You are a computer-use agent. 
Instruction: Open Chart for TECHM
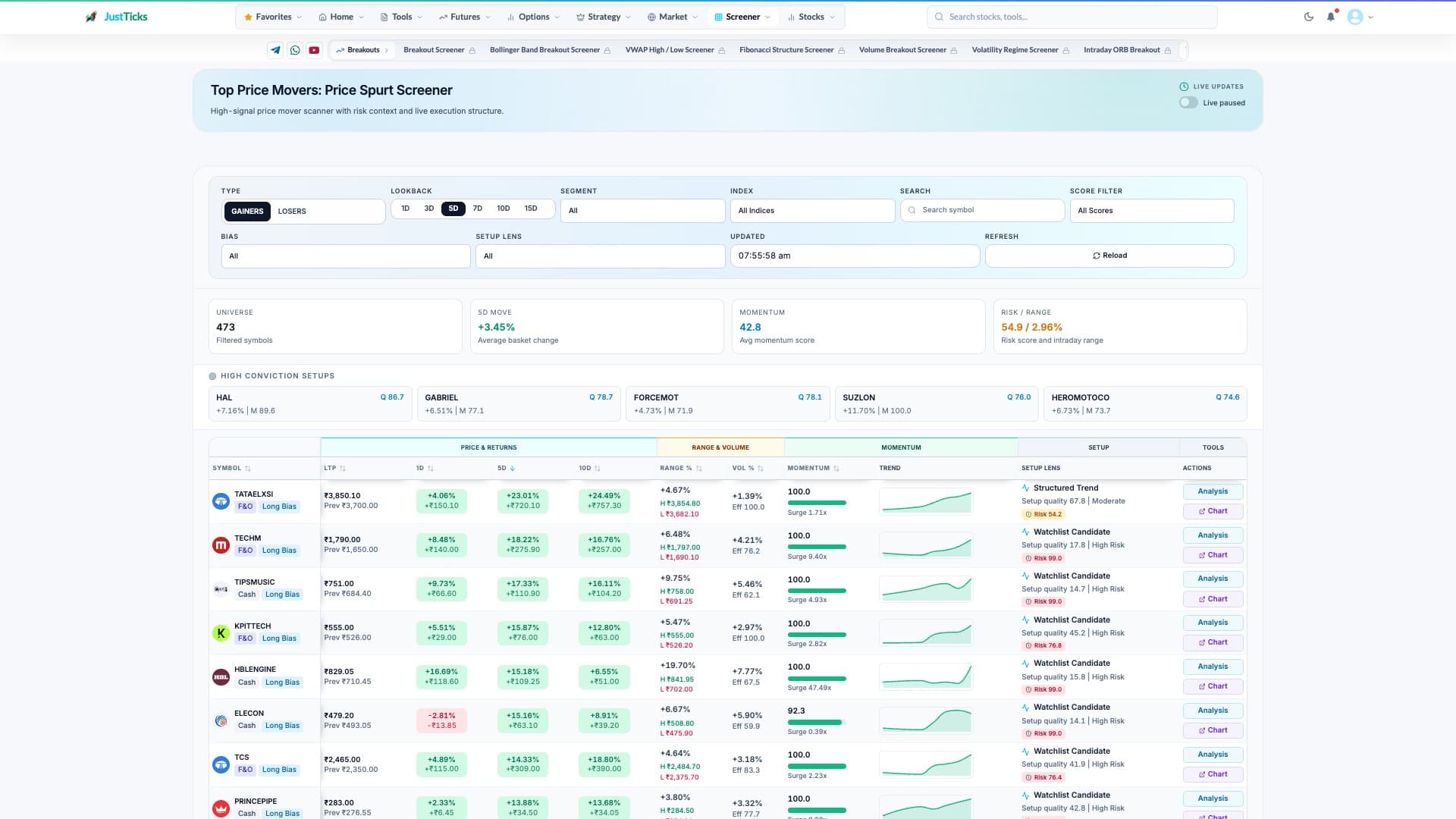(1213, 555)
